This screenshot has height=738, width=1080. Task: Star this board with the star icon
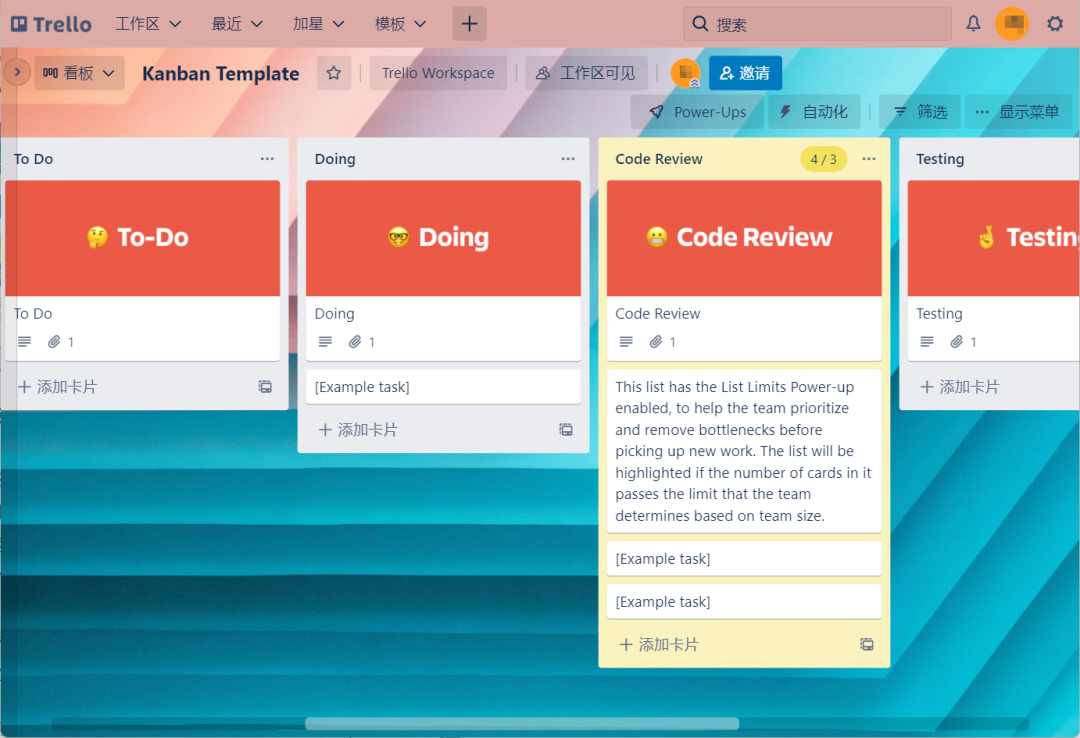point(333,73)
